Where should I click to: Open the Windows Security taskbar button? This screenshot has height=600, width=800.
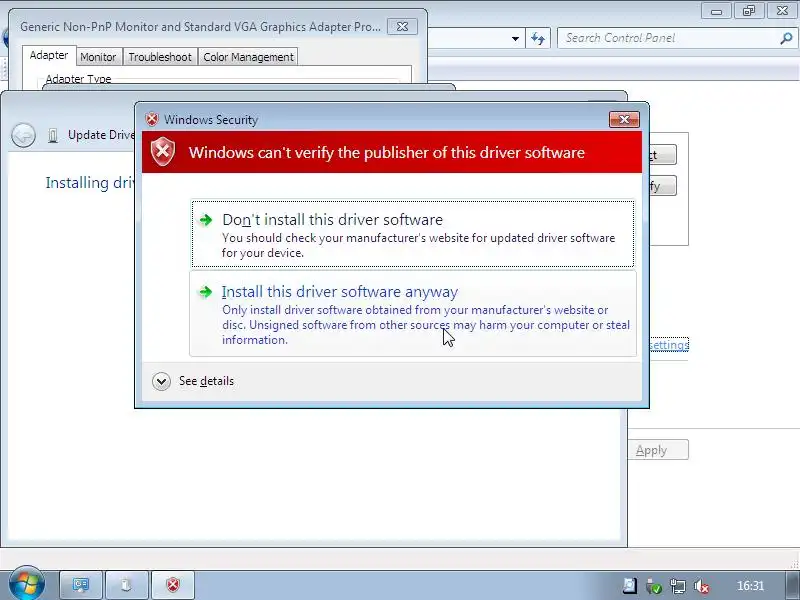[x=173, y=585]
